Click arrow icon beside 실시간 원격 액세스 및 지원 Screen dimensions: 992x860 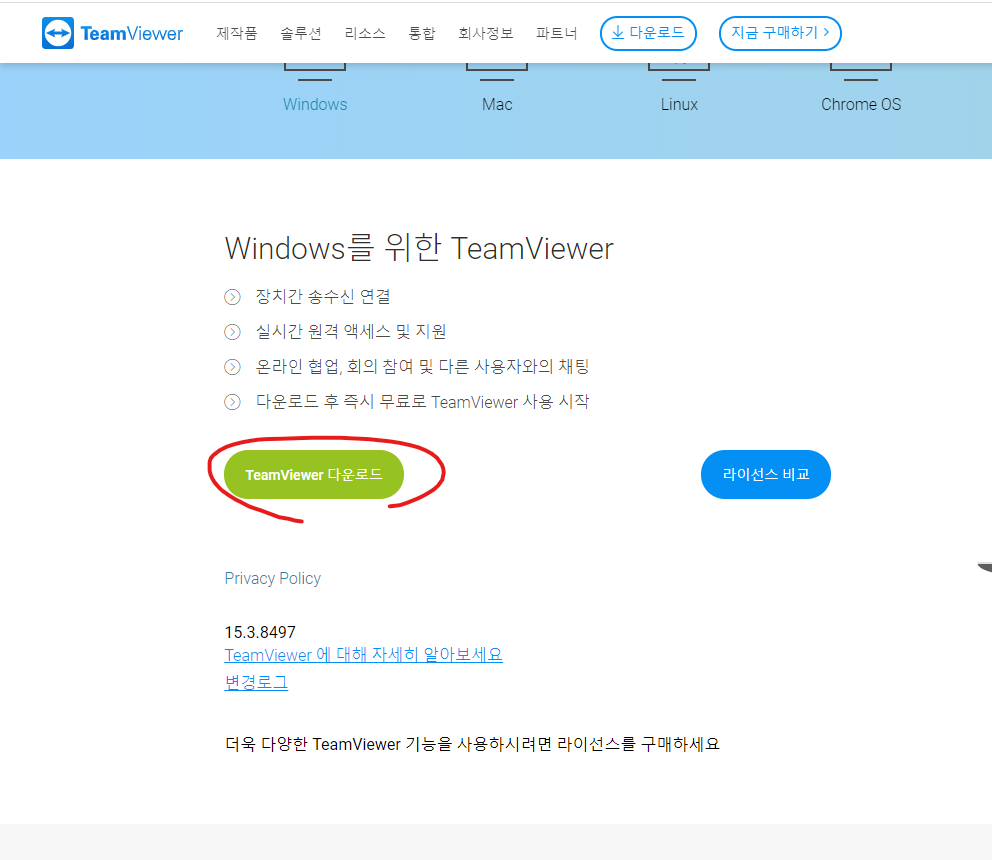tap(232, 332)
